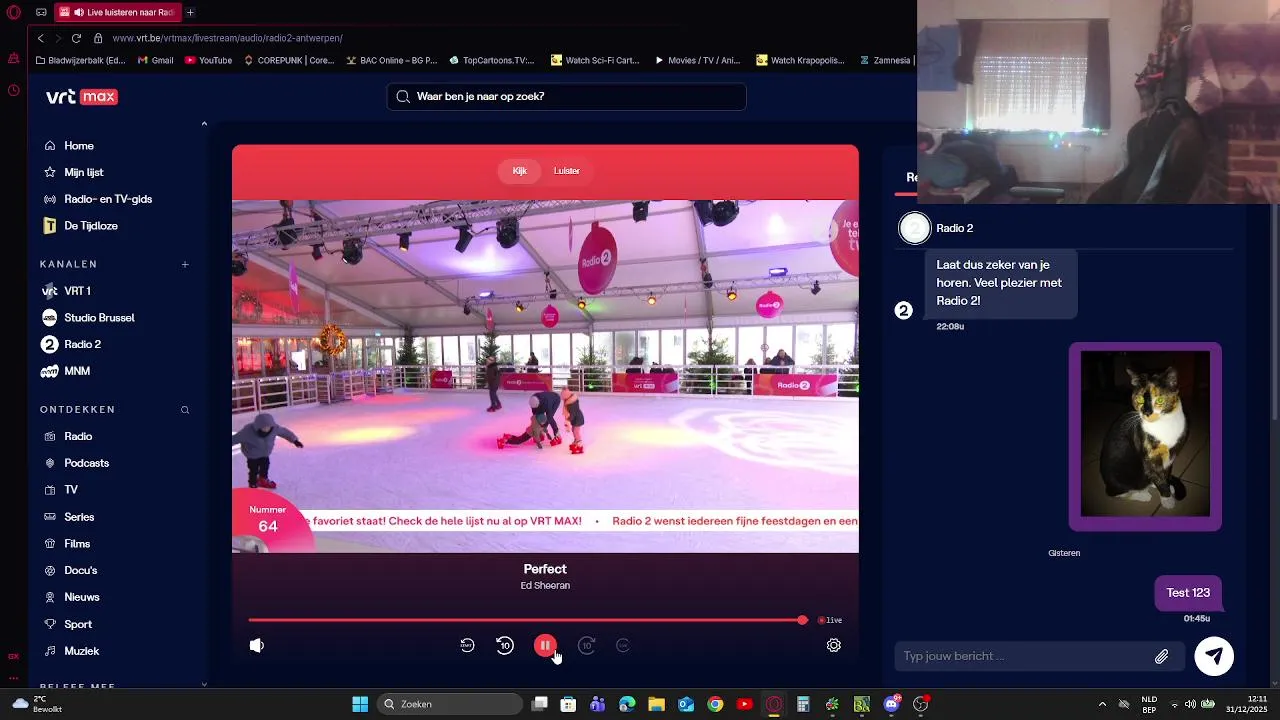The width and height of the screenshot is (1280, 720).
Task: Go back in the browser
Action: tap(41, 38)
